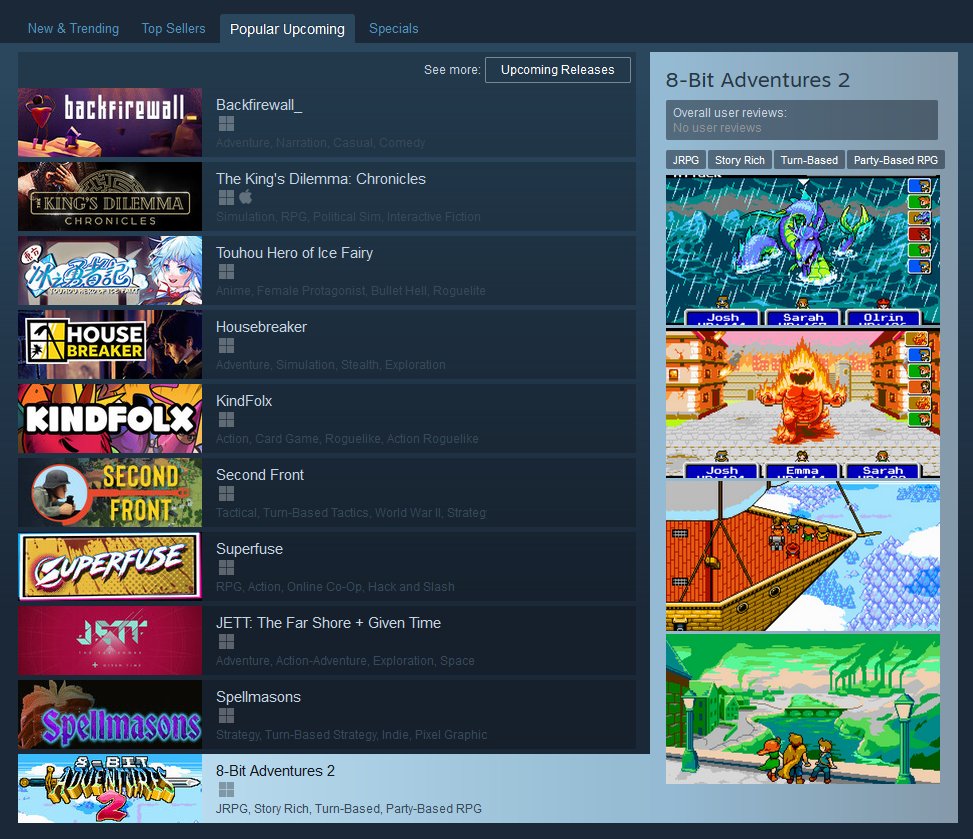
Task: Click Windows icon under Touhou Hero of Ice Fairy
Action: (x=226, y=272)
